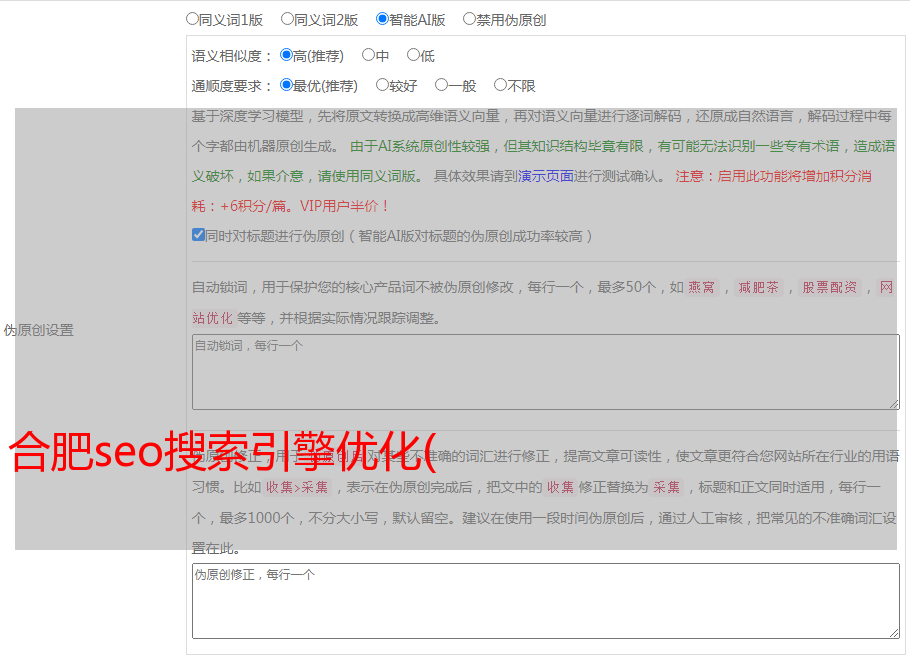Image resolution: width=911 pixels, height=658 pixels.
Task: Set 语义相似度 to 高(推荐)
Action: 286,55
